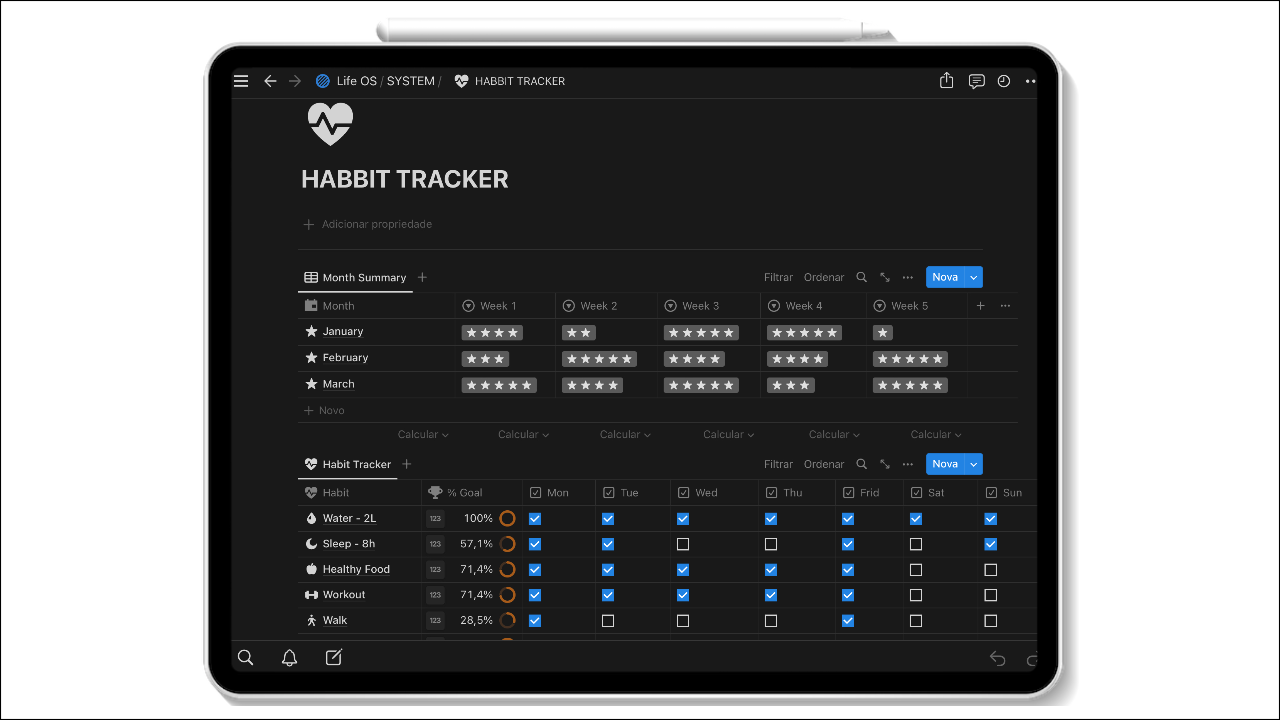1280x720 pixels.
Task: Click the Life OS breadcrumb icon
Action: pyautogui.click(x=323, y=81)
